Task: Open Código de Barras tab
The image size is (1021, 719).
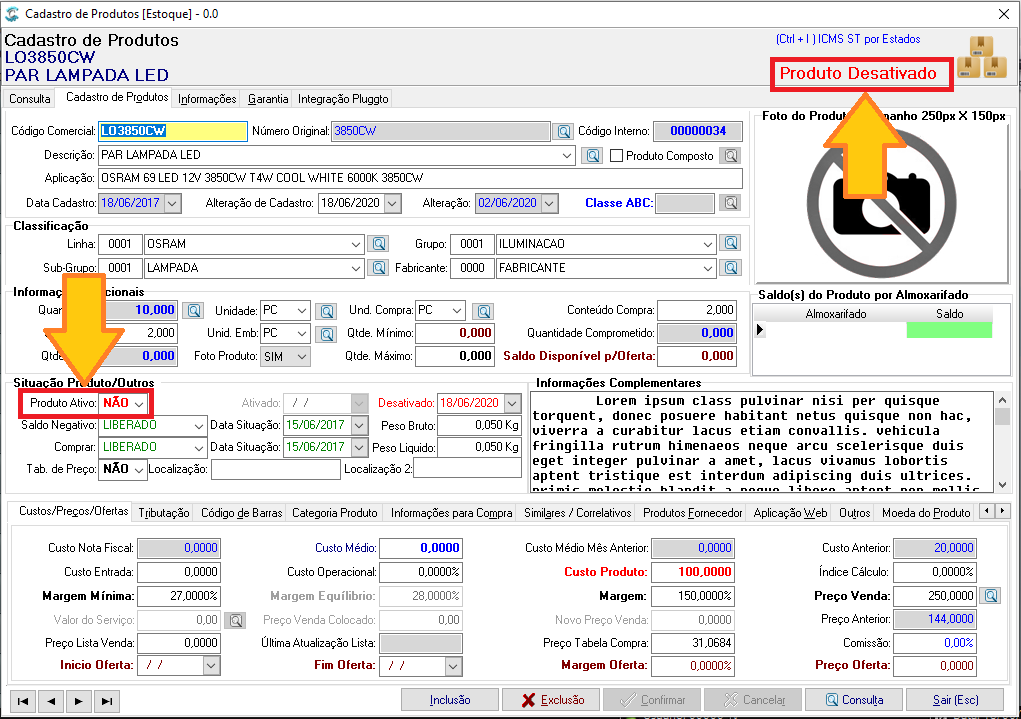Action: click(x=242, y=513)
